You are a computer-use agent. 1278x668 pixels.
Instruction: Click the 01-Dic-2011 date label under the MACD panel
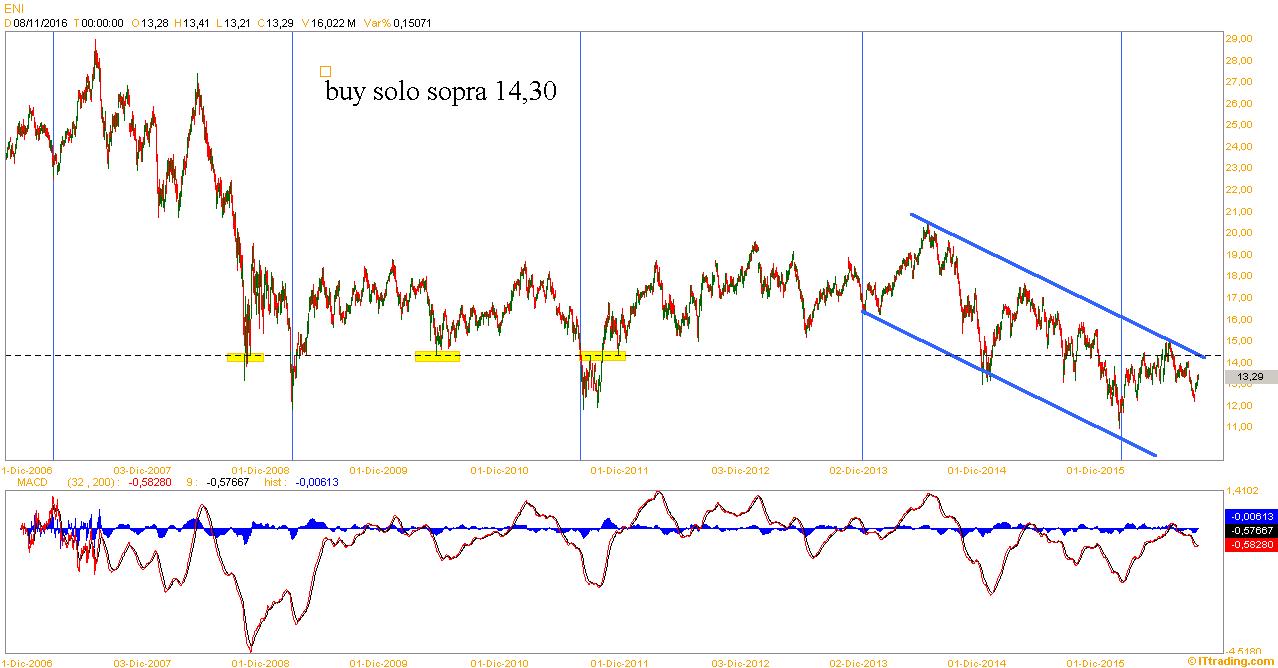tap(619, 662)
